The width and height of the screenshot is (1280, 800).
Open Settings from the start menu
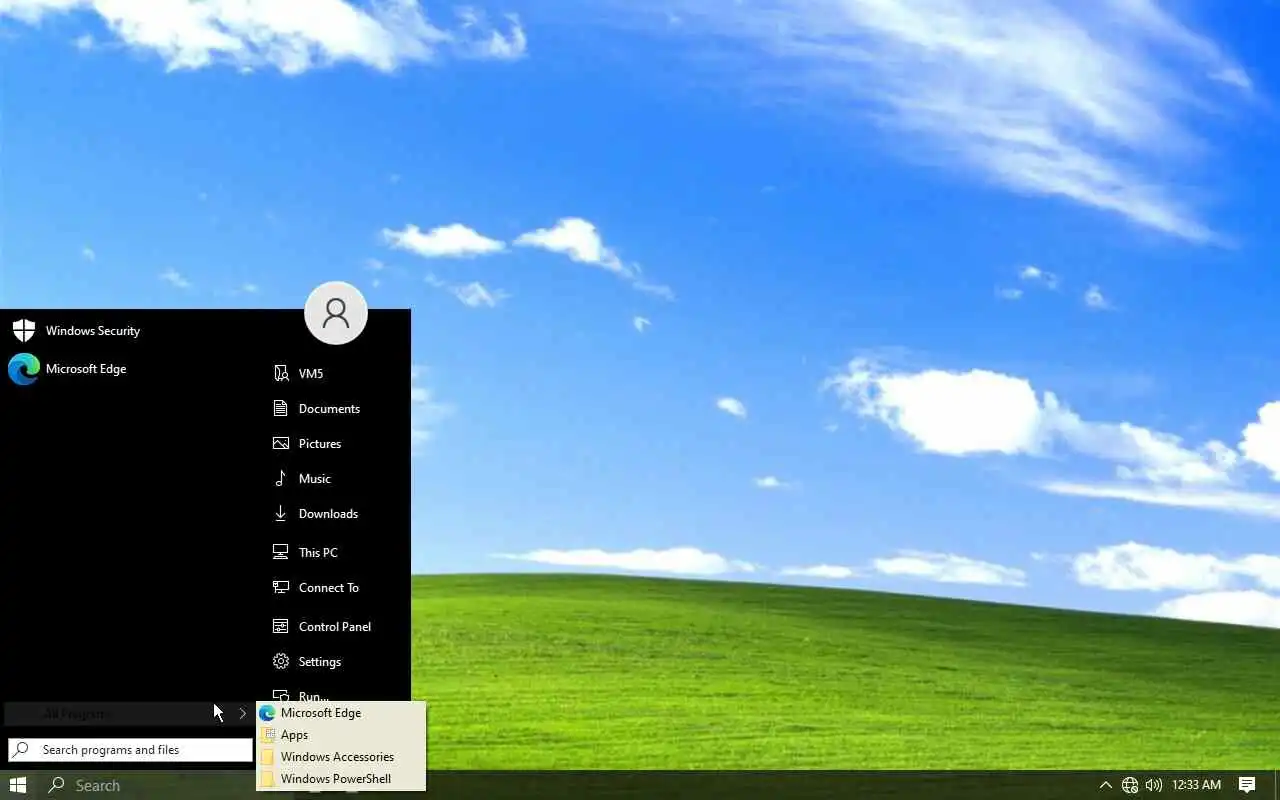(335, 662)
